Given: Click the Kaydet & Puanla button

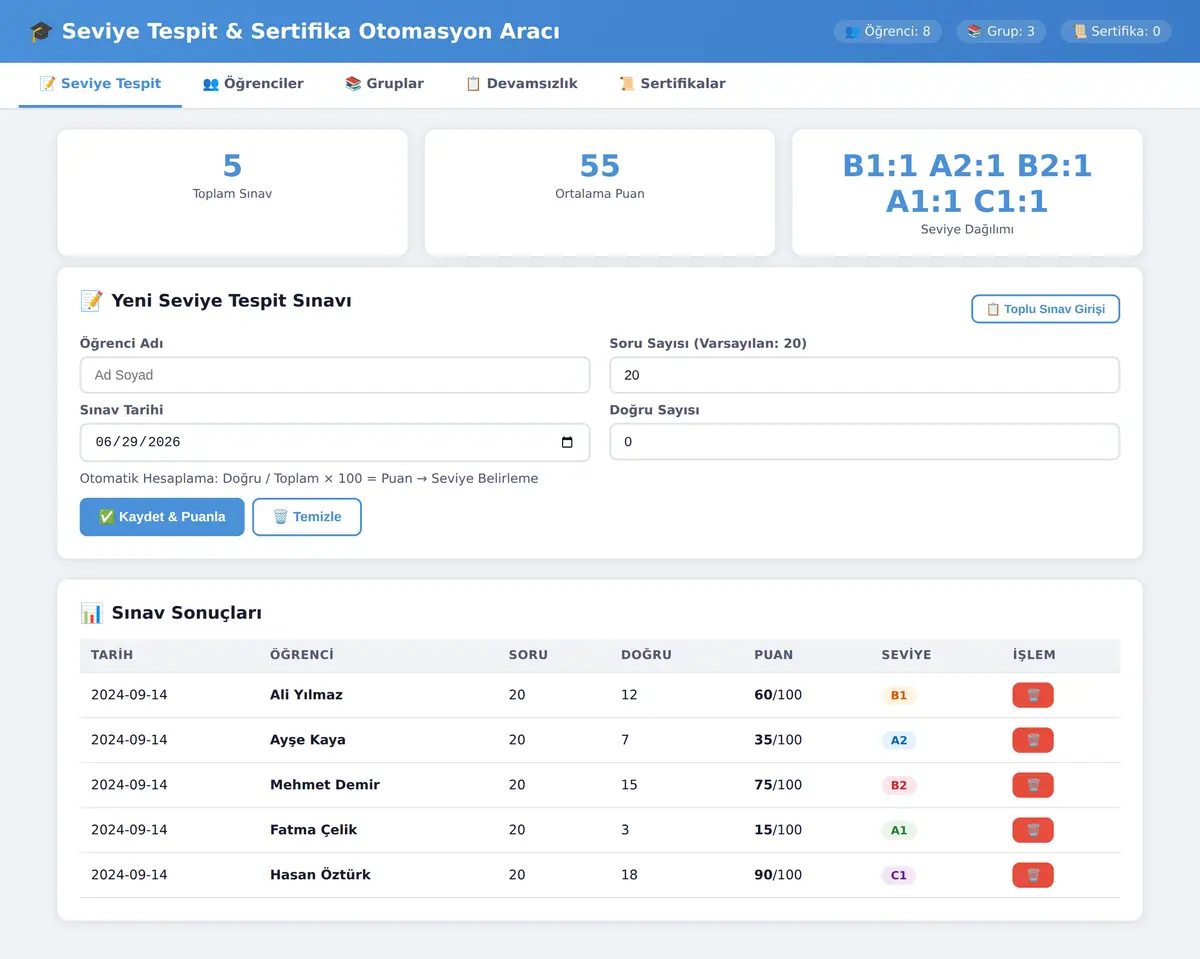Looking at the screenshot, I should [x=162, y=517].
